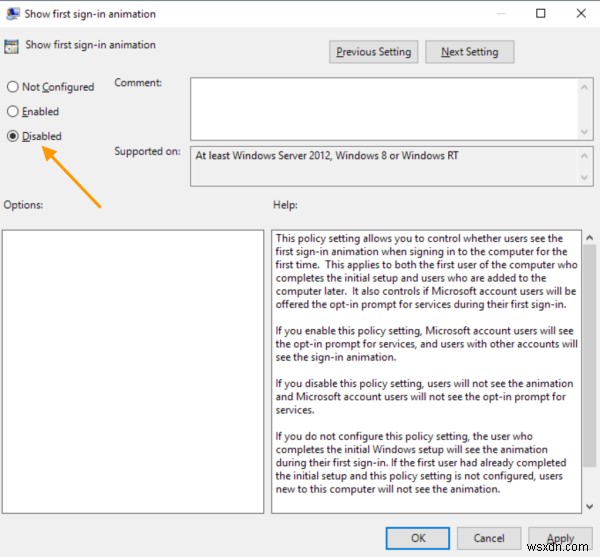Click the empty Options list box
This screenshot has height=557, width=600.
coord(133,371)
